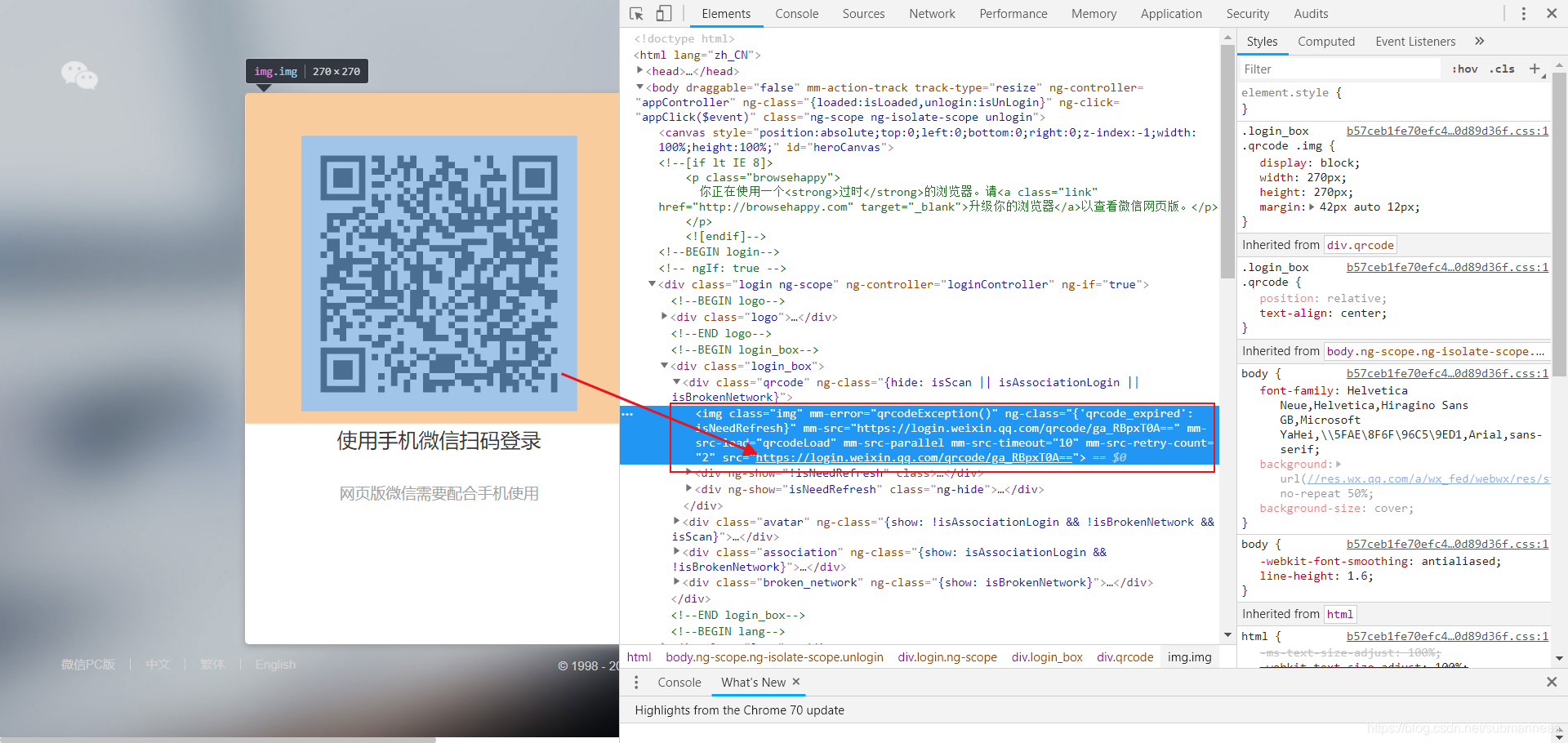Select html in the breadcrumb bar
Image resolution: width=1568 pixels, height=743 pixels.
[639, 657]
